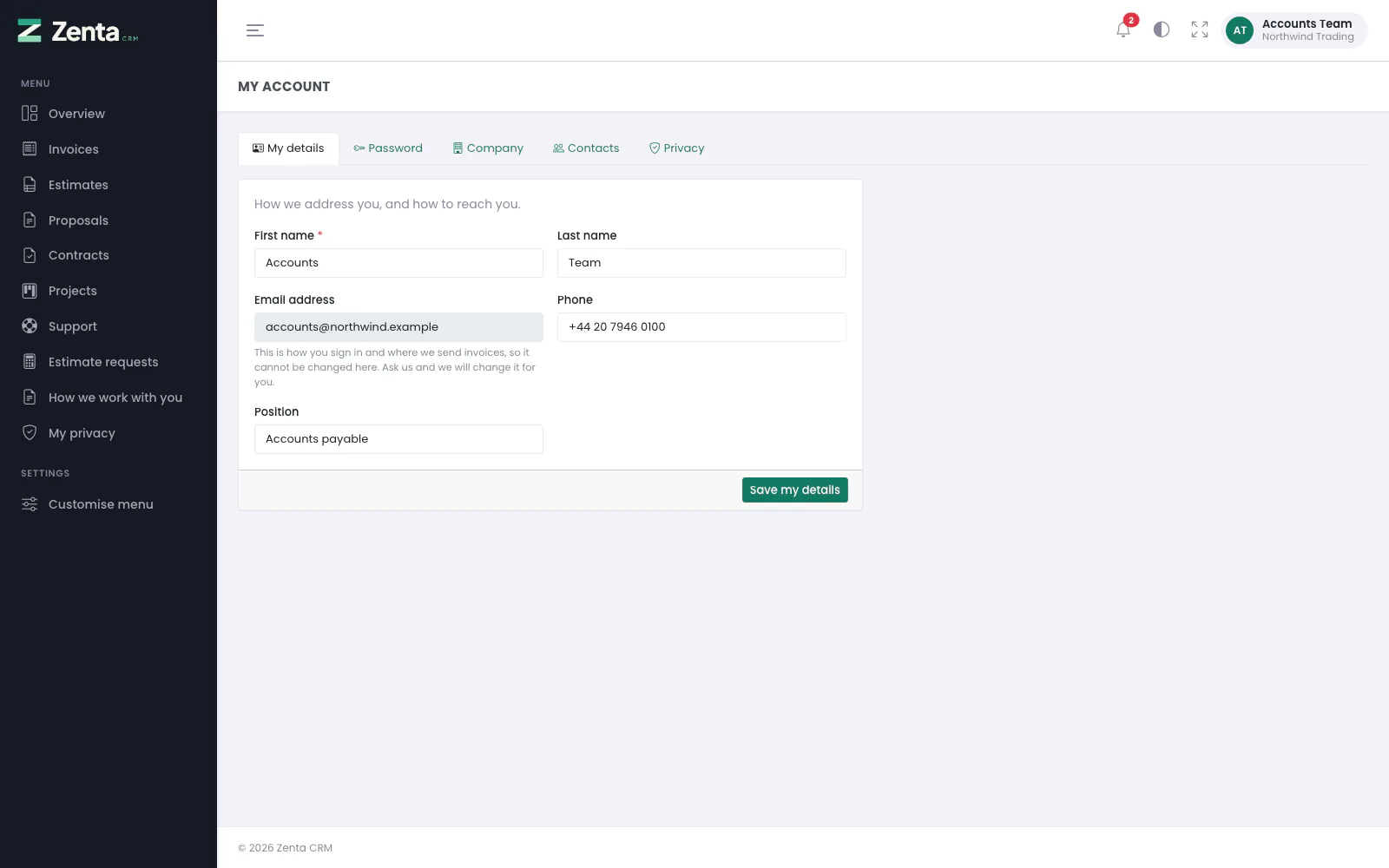The height and width of the screenshot is (868, 1389).
Task: Open Estimate requests menu label
Action: point(103,362)
